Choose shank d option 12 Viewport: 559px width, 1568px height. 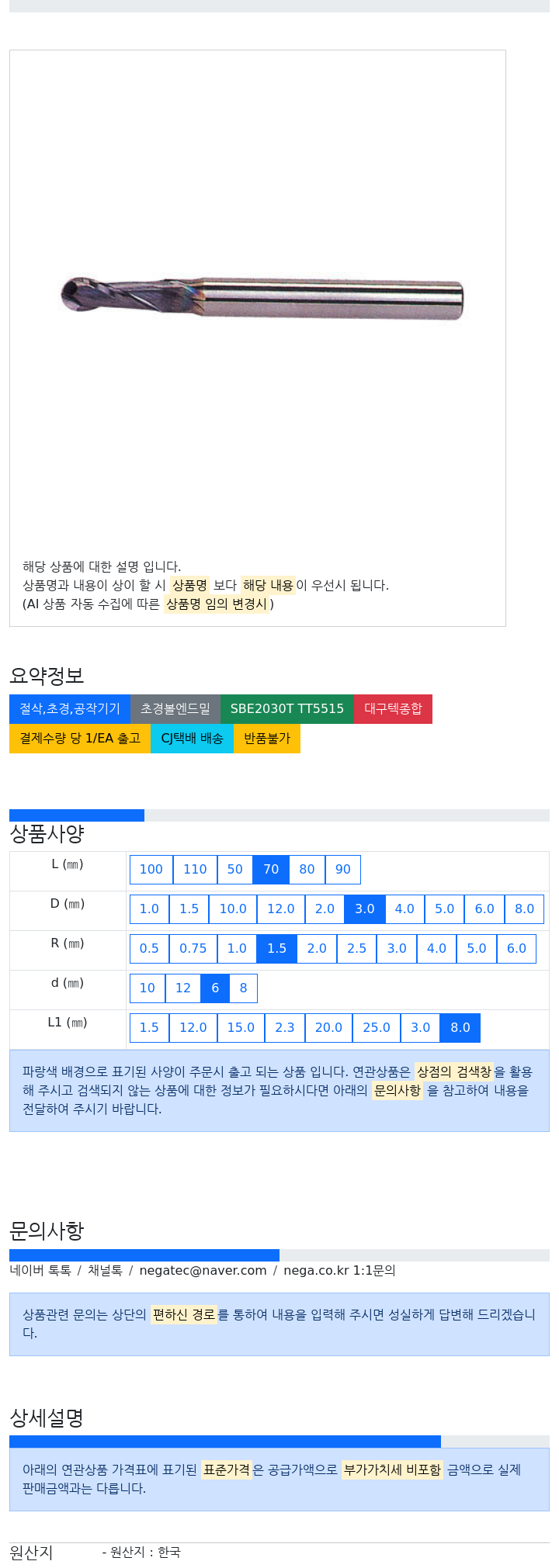click(x=183, y=988)
